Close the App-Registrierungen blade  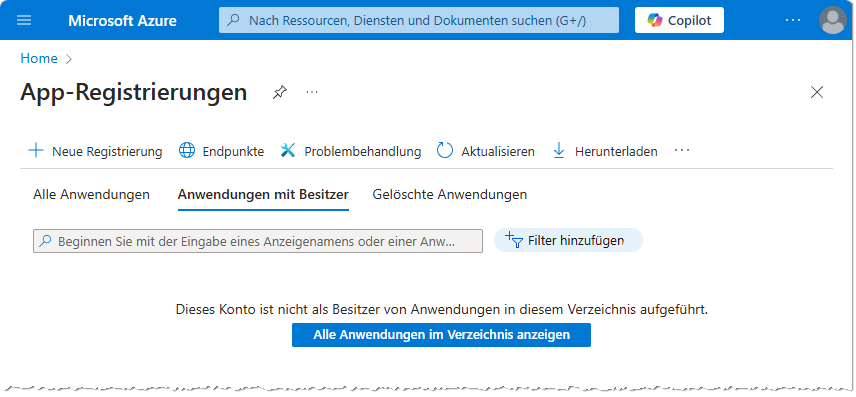click(817, 92)
